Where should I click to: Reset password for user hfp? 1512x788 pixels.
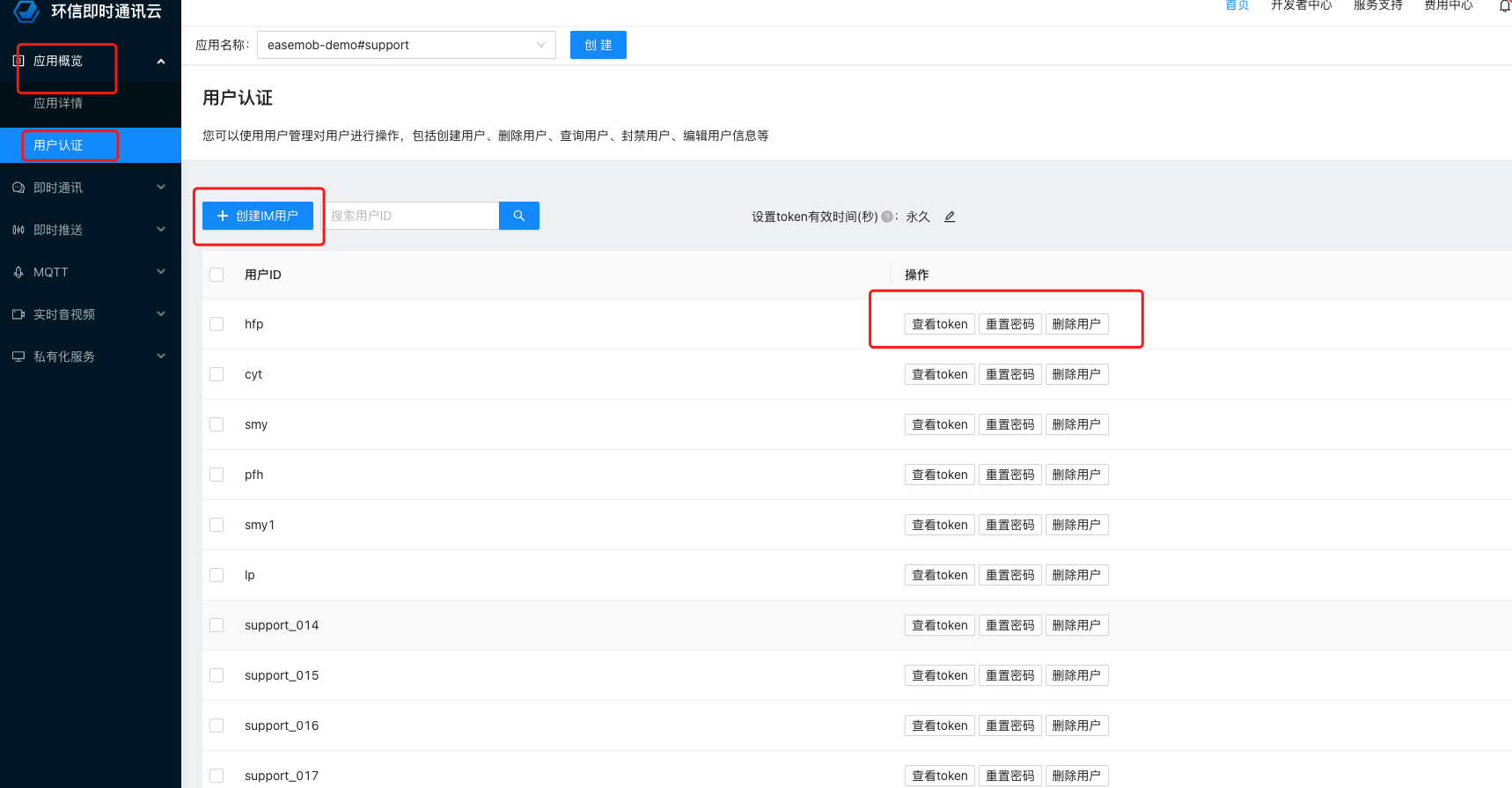pos(1010,324)
